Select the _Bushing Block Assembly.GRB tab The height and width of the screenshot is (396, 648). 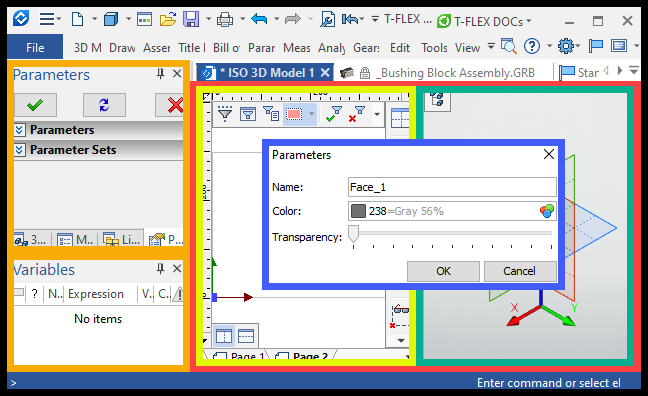coord(437,73)
